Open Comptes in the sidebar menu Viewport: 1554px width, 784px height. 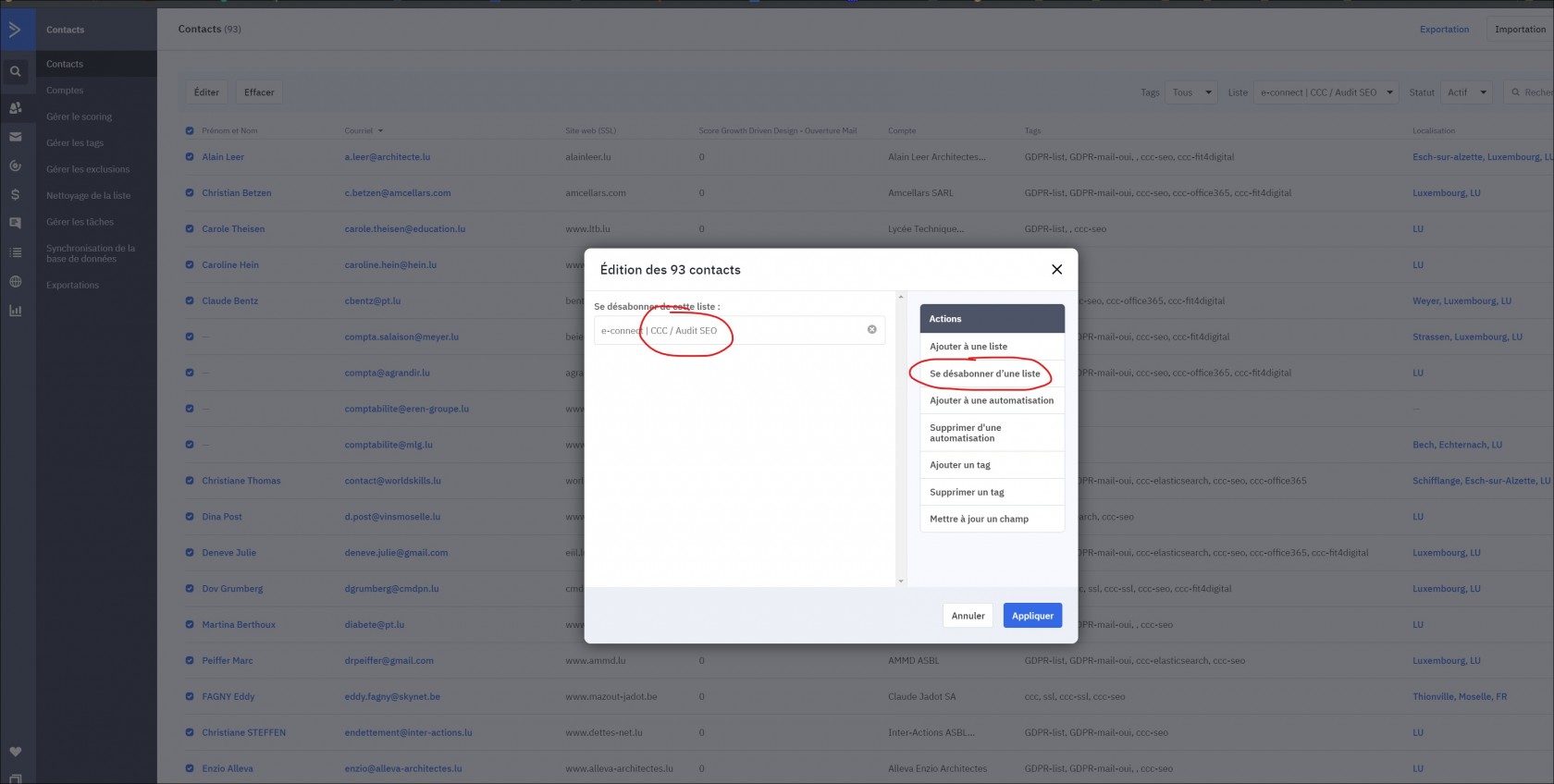pos(65,91)
